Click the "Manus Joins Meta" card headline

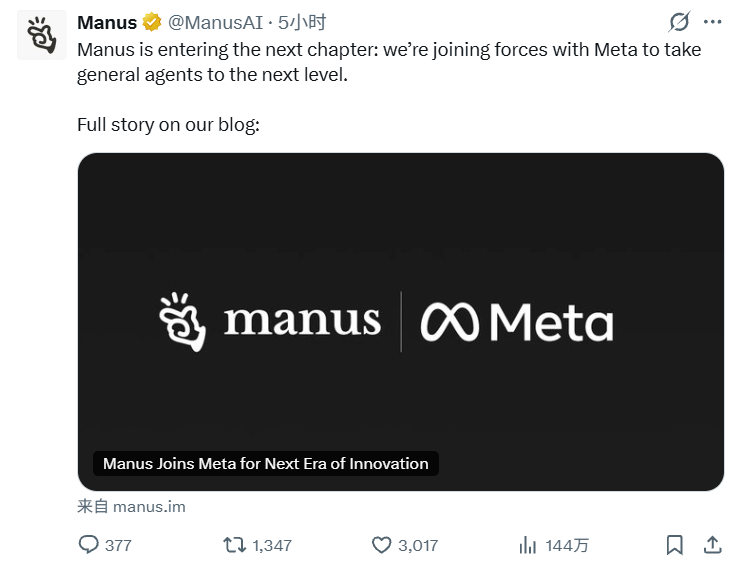click(266, 463)
